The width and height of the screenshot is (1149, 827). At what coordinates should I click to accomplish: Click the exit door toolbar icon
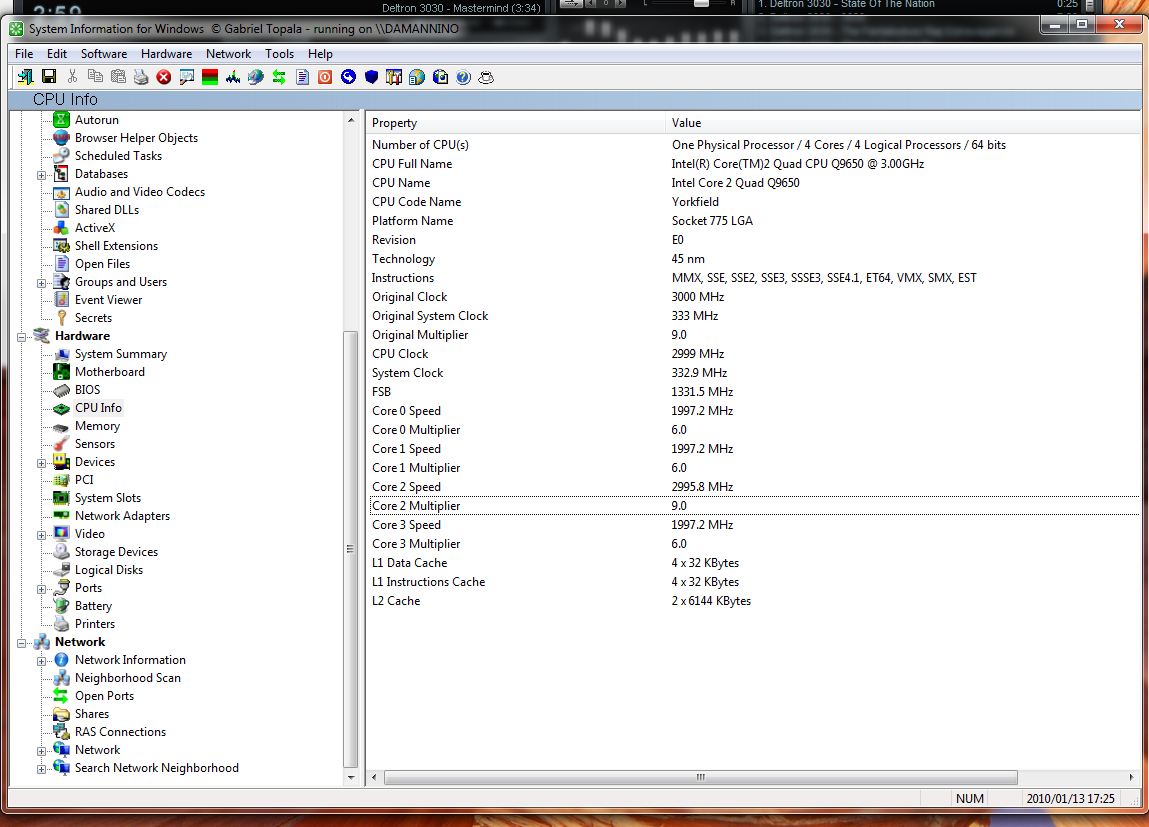pyautogui.click(x=26, y=77)
